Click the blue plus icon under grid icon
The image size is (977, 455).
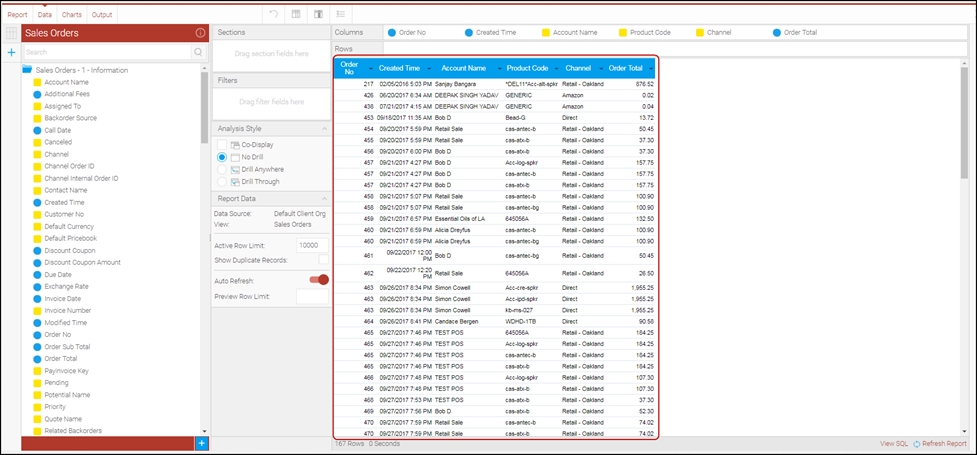[x=11, y=53]
